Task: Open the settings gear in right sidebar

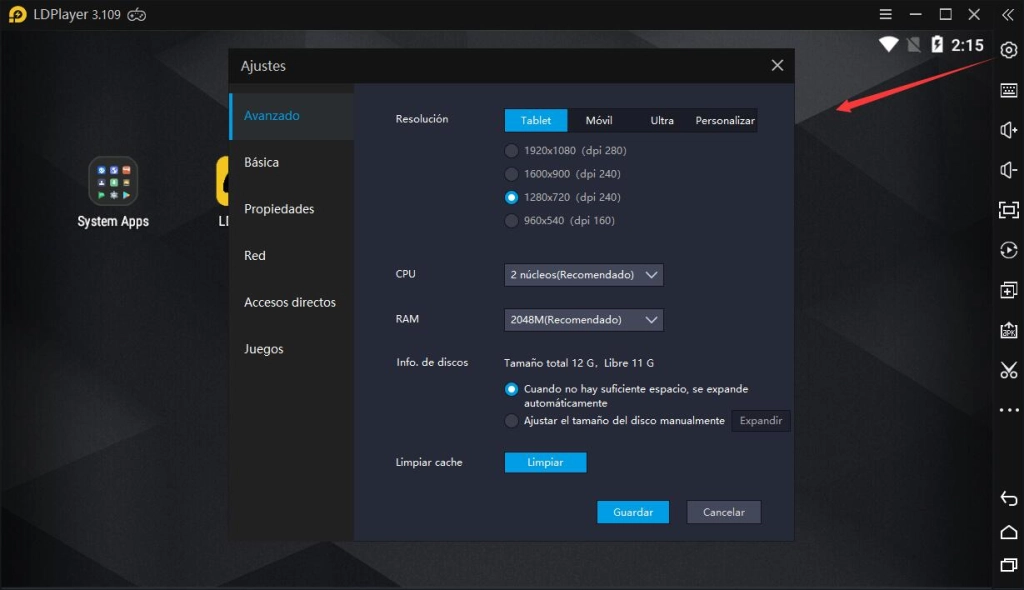Action: [1008, 50]
